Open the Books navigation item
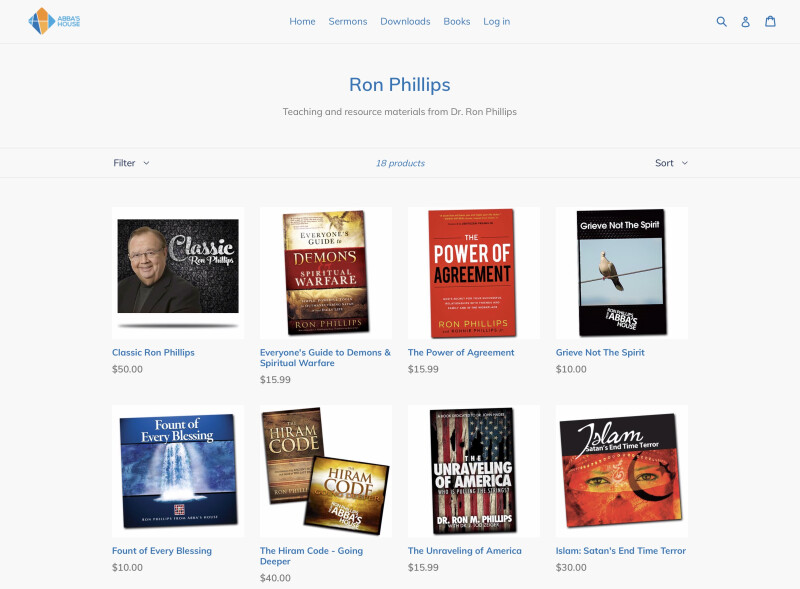 pyautogui.click(x=457, y=21)
